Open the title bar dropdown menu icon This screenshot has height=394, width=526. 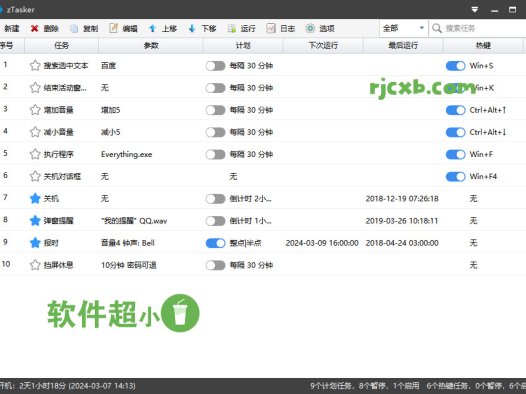(x=475, y=10)
